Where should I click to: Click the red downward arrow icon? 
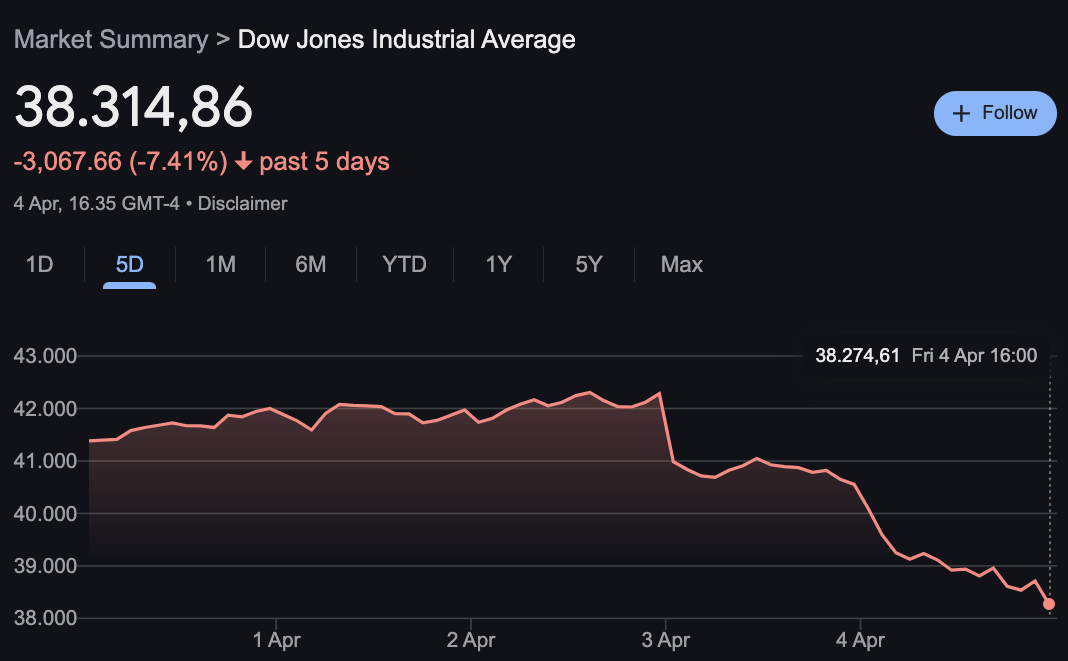click(x=243, y=161)
